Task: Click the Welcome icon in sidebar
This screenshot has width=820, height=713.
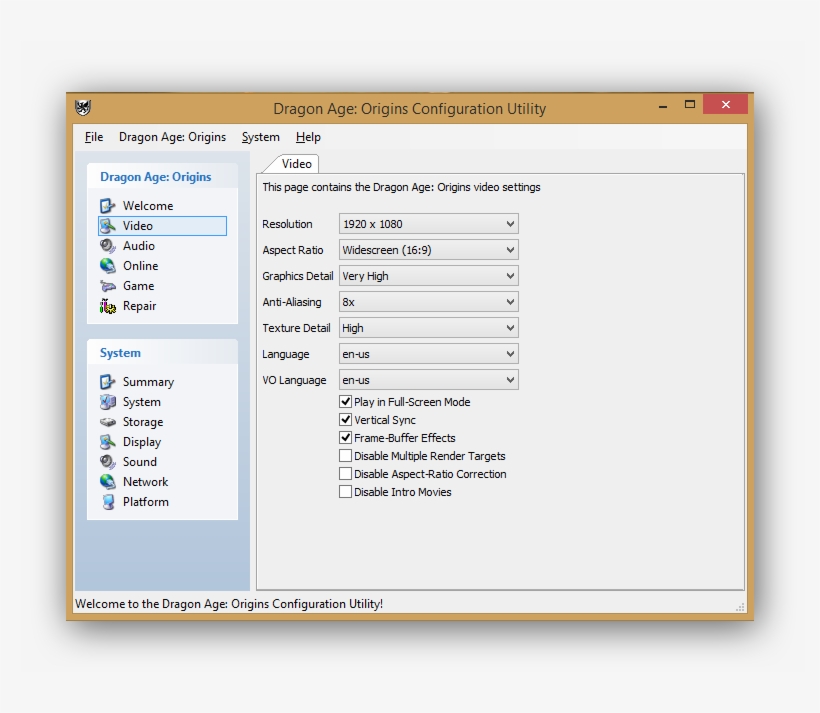Action: pos(108,206)
